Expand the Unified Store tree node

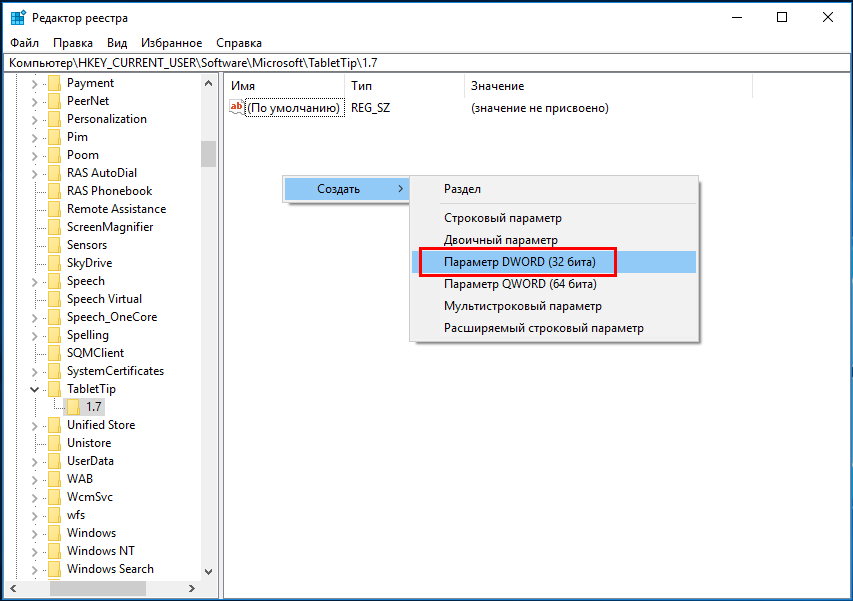point(34,425)
